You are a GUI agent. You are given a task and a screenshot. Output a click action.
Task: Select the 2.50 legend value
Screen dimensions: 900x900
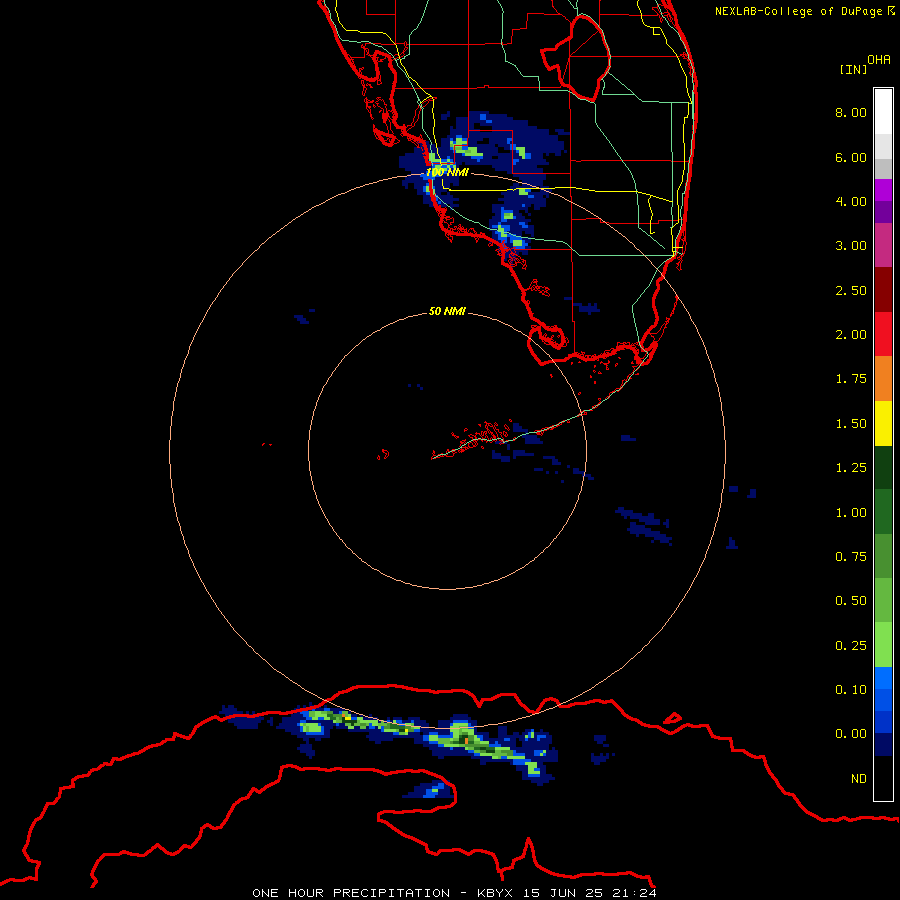tap(851, 290)
